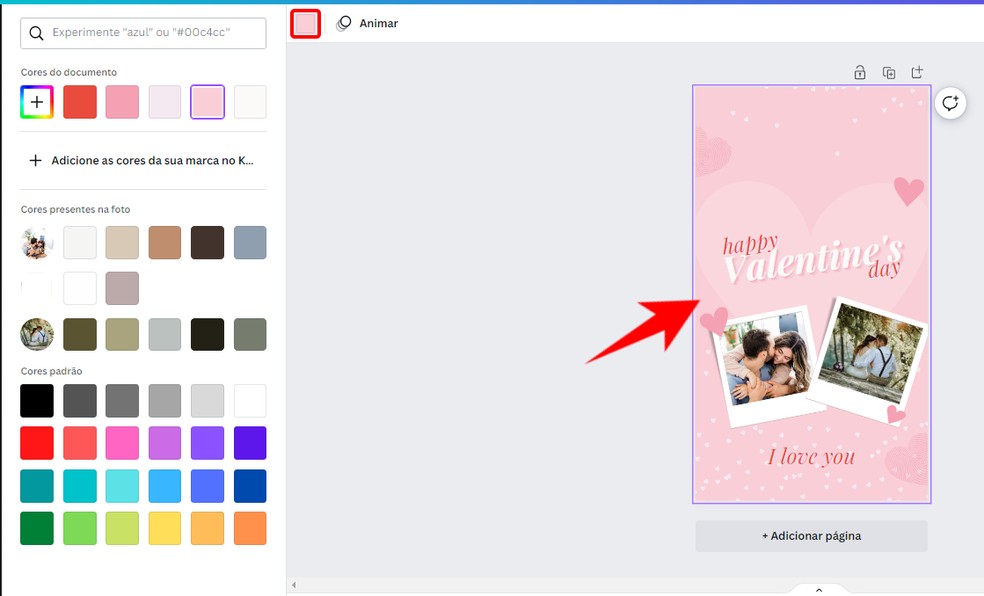Image resolution: width=984 pixels, height=596 pixels.
Task: Click the duplicate page icon above canvas
Action: [x=889, y=72]
